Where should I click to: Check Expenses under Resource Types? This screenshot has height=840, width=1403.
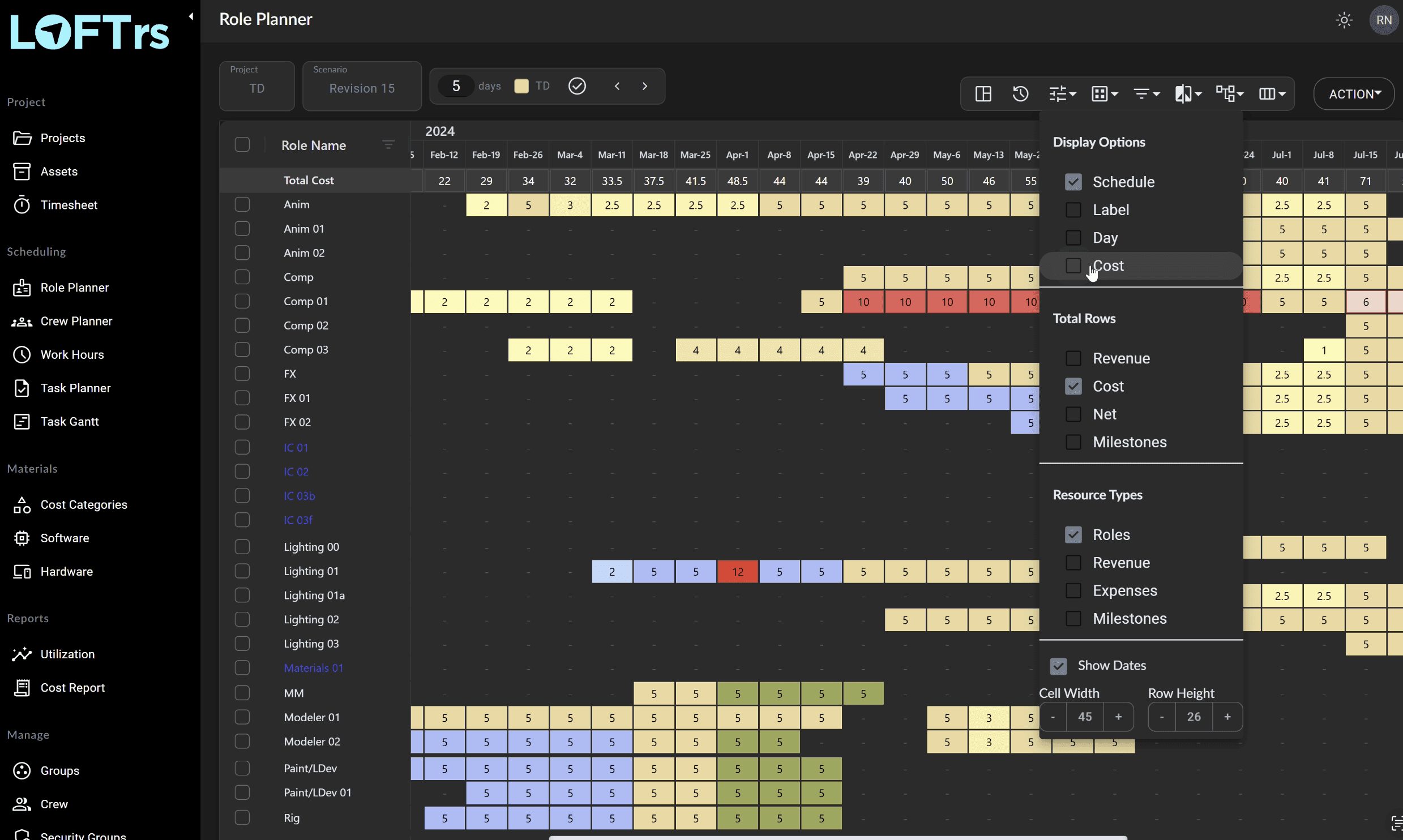point(1073,590)
